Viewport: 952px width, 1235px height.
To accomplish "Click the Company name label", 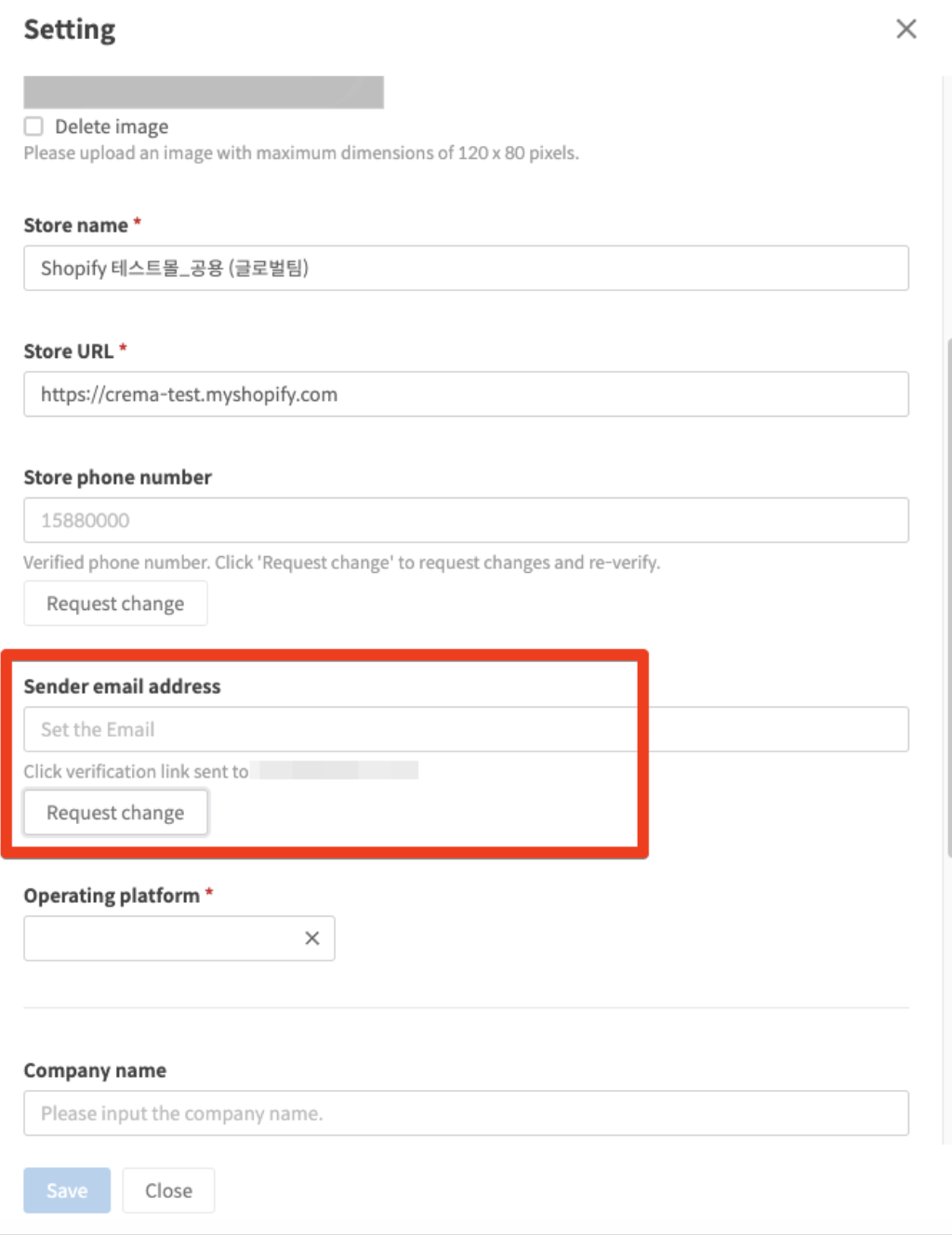I will point(95,1070).
